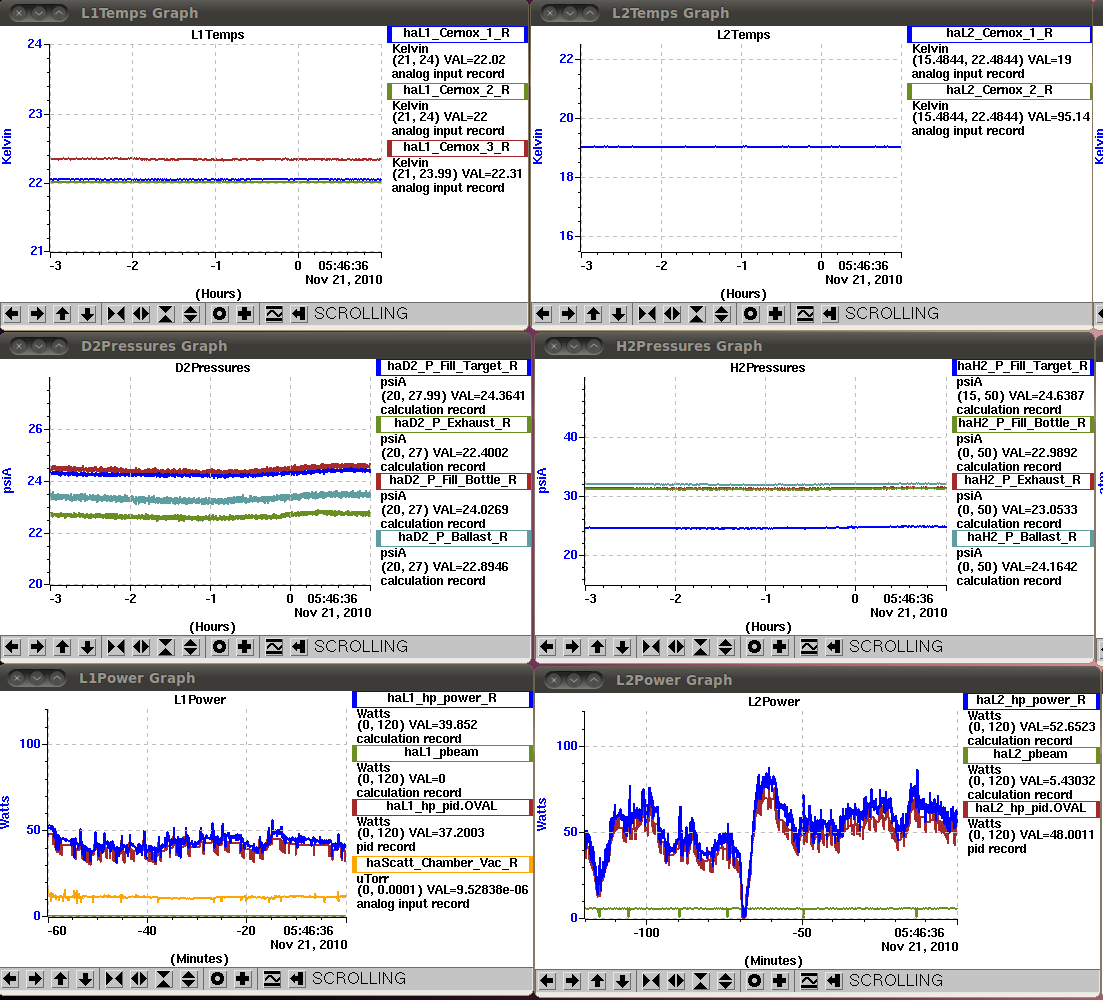1103x1000 pixels.
Task: Pan left in the L1Temps Graph toolbar
Action: pyautogui.click(x=13, y=314)
